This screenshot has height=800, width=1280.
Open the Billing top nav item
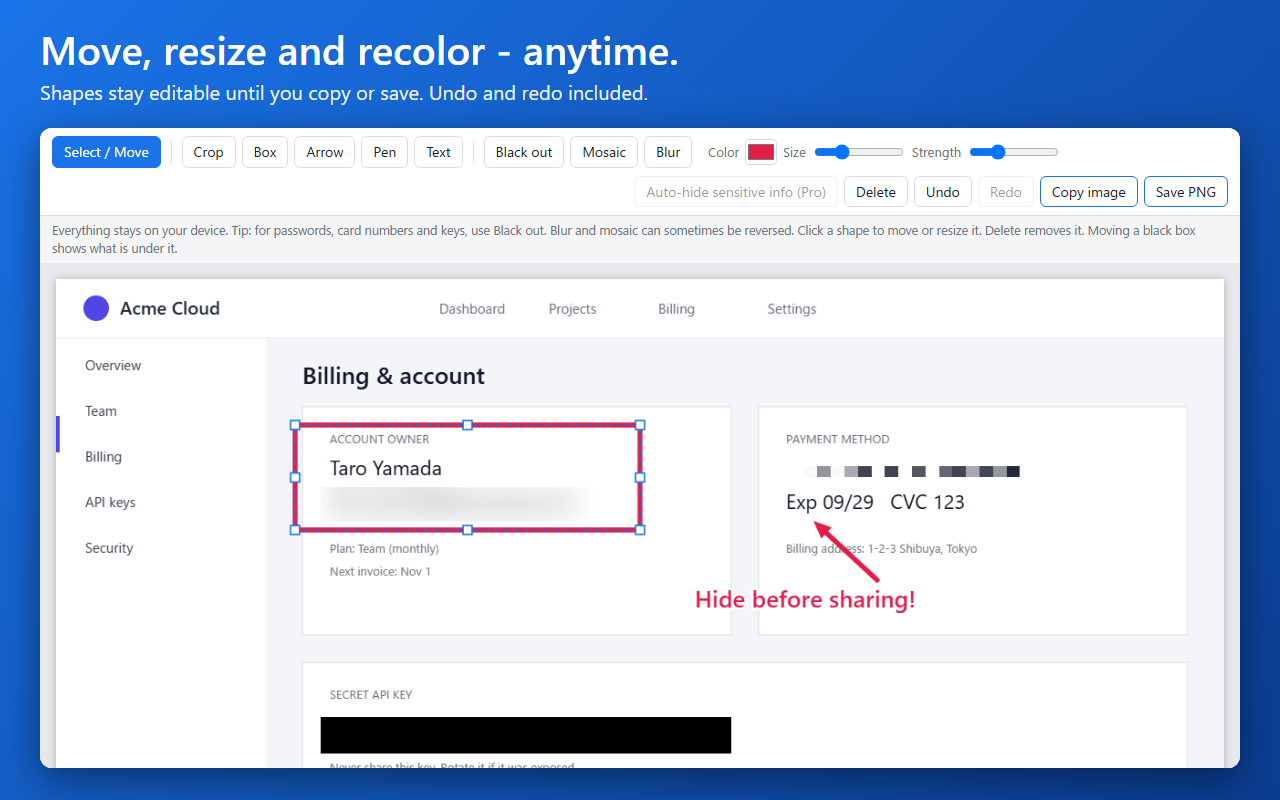click(676, 309)
